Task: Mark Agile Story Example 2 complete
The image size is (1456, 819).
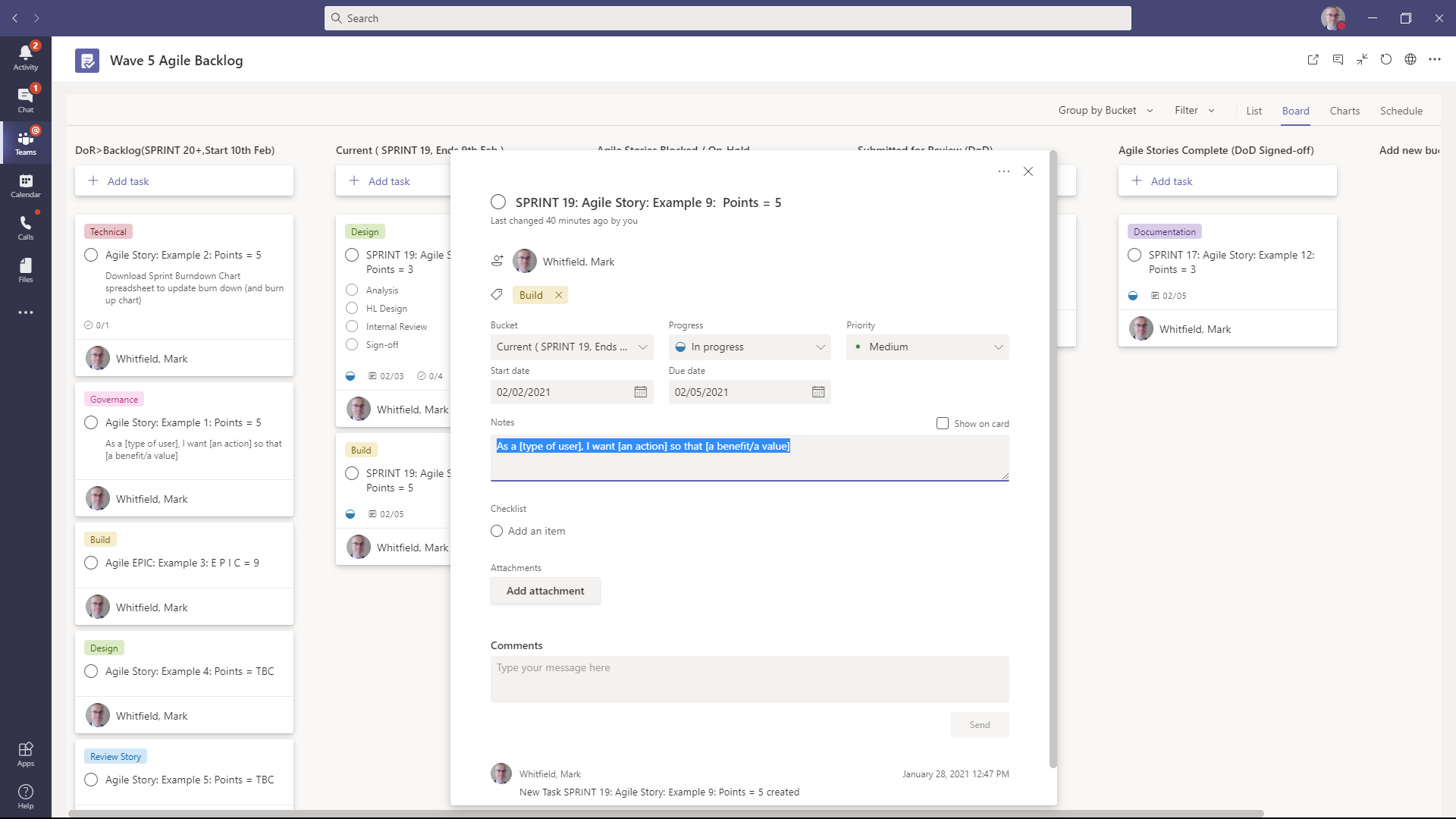Action: click(91, 255)
